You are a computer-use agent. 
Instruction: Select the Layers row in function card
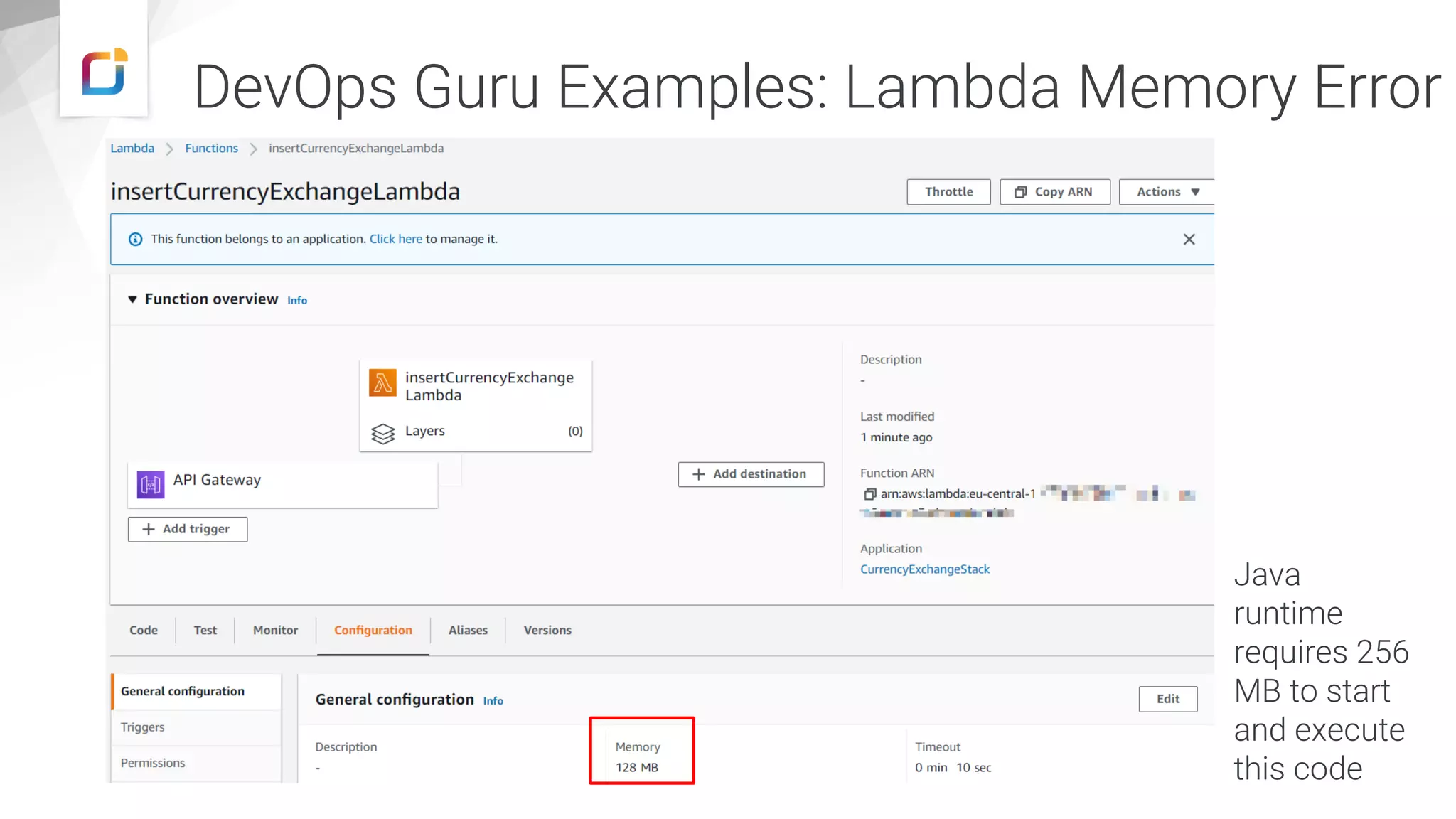coord(476,432)
